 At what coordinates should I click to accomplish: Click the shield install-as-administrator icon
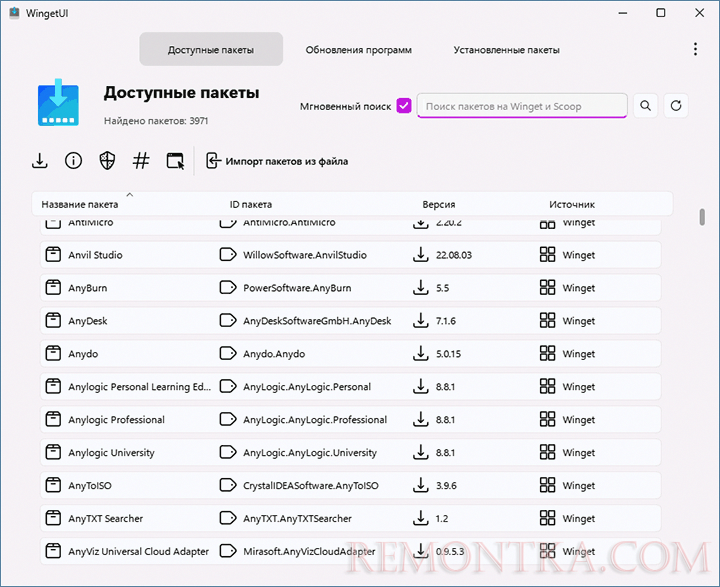(x=107, y=161)
